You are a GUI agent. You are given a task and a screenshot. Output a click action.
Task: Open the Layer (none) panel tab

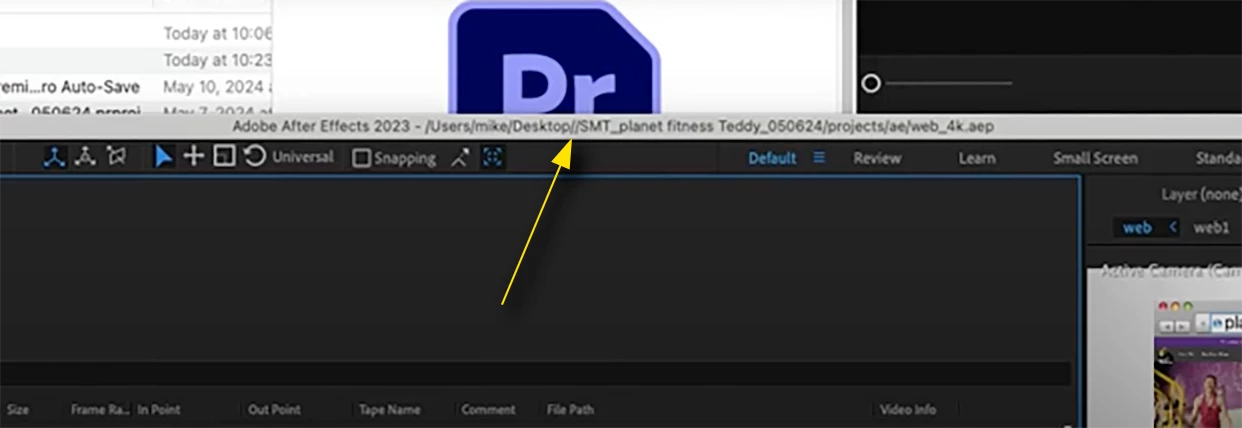pyautogui.click(x=1201, y=194)
